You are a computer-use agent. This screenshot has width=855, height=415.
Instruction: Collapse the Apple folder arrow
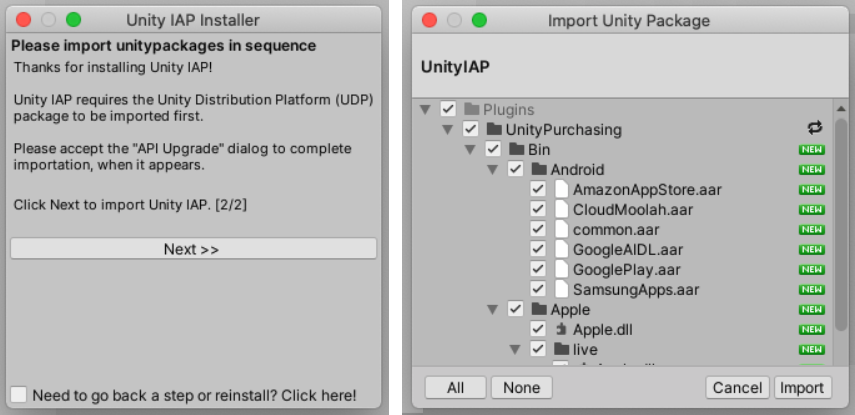(492, 310)
